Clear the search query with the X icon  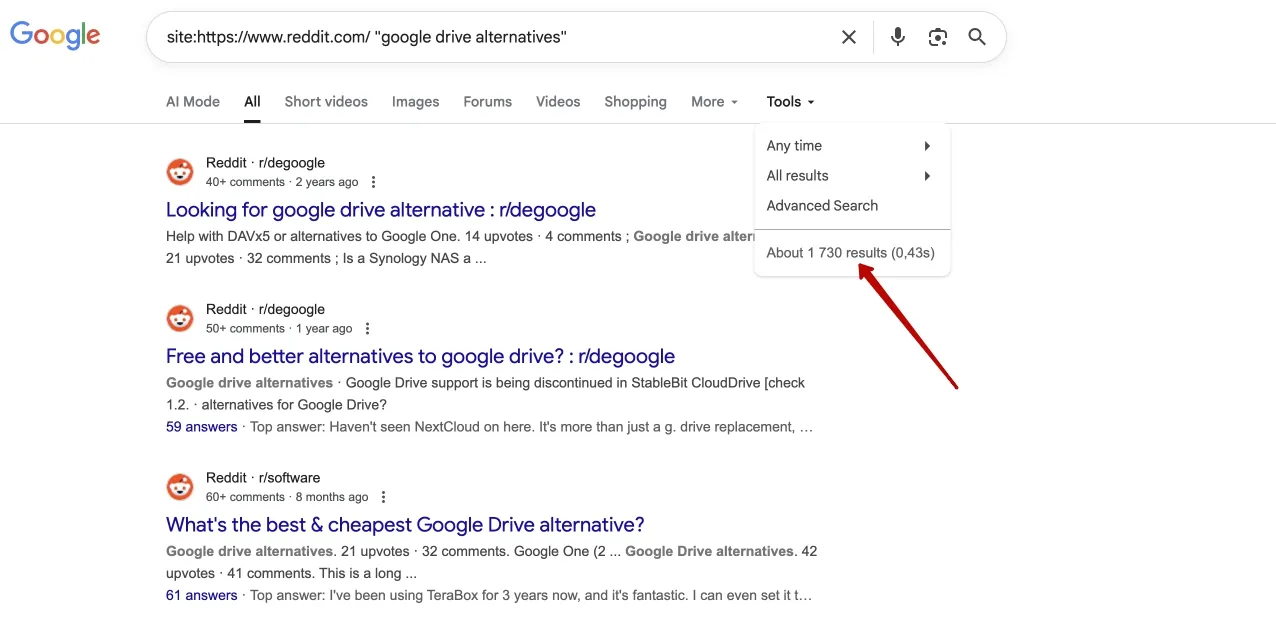[x=849, y=37]
